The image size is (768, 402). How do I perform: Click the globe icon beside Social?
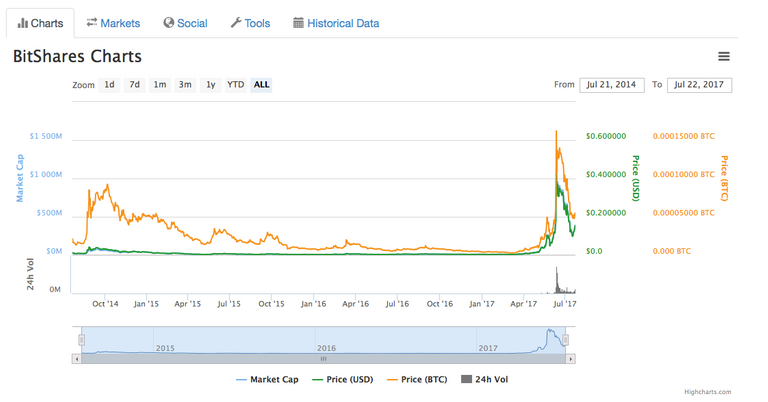[x=168, y=23]
